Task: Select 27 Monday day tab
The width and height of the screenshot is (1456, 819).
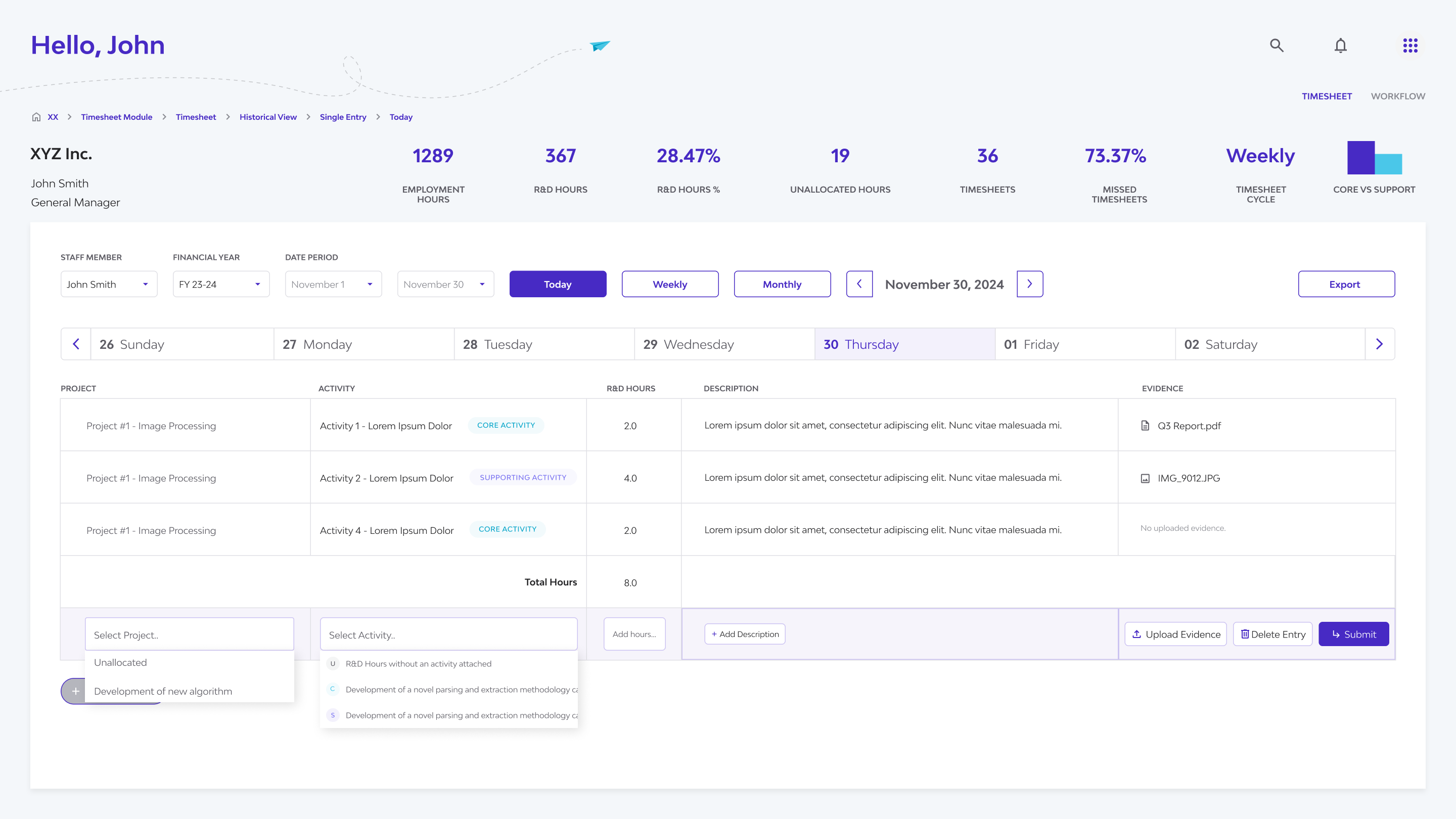Action: 364,344
